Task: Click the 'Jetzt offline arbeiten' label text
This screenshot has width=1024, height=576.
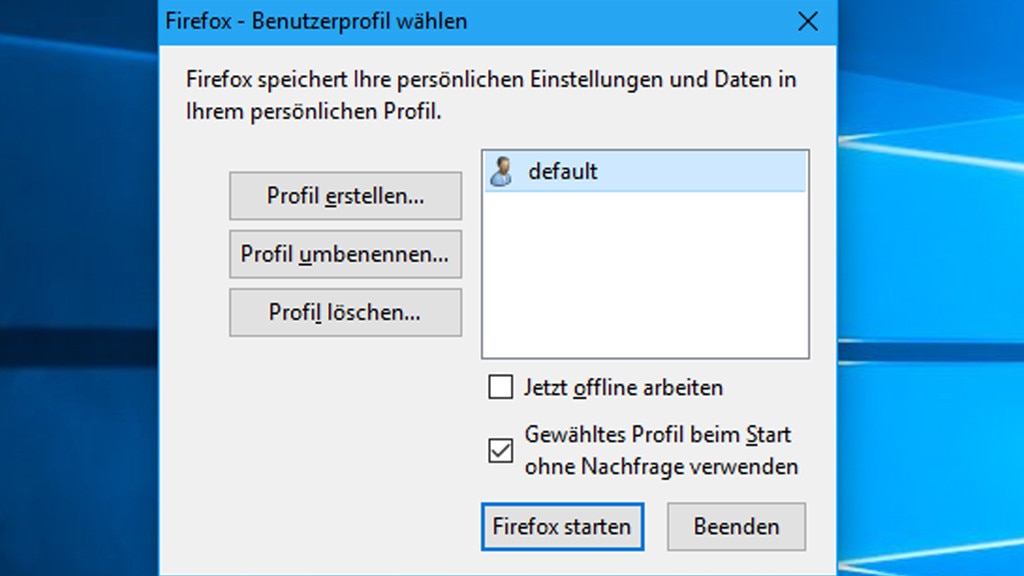Action: coord(622,387)
